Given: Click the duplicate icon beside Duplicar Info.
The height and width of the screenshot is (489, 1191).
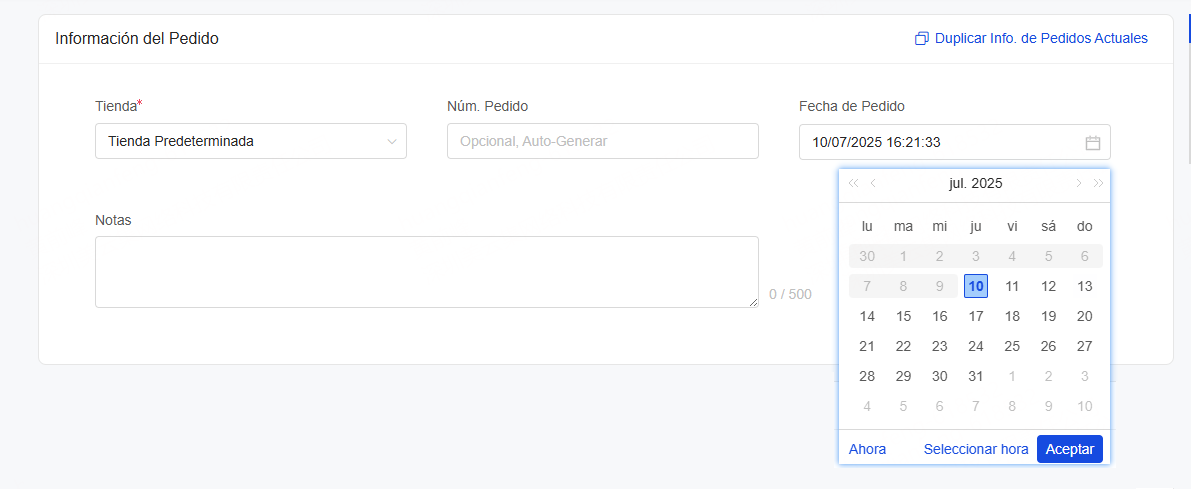Looking at the screenshot, I should (921, 39).
